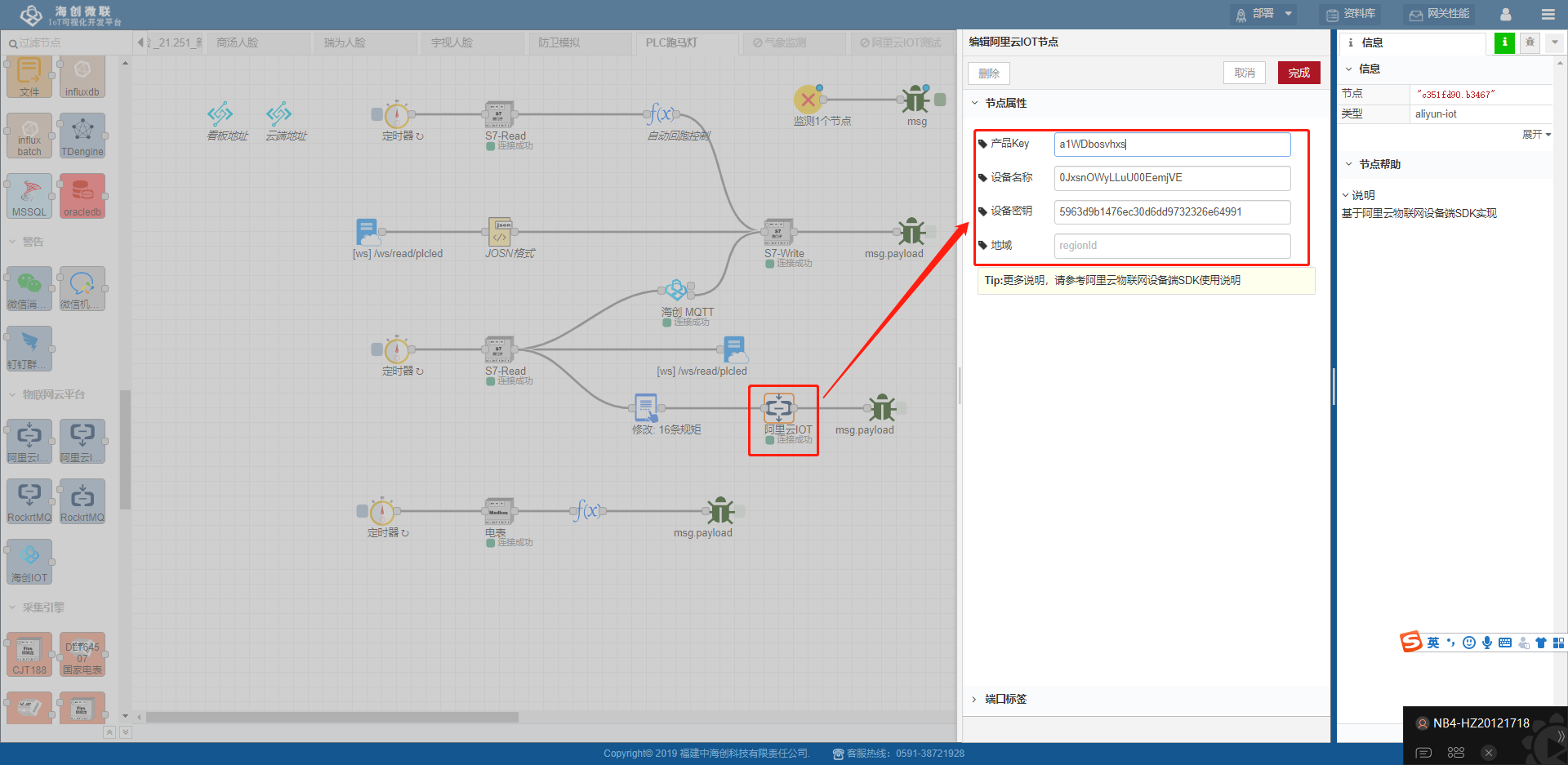The image size is (1568, 765).
Task: Select the 修改: 16条规矩 change node
Action: pos(646,407)
